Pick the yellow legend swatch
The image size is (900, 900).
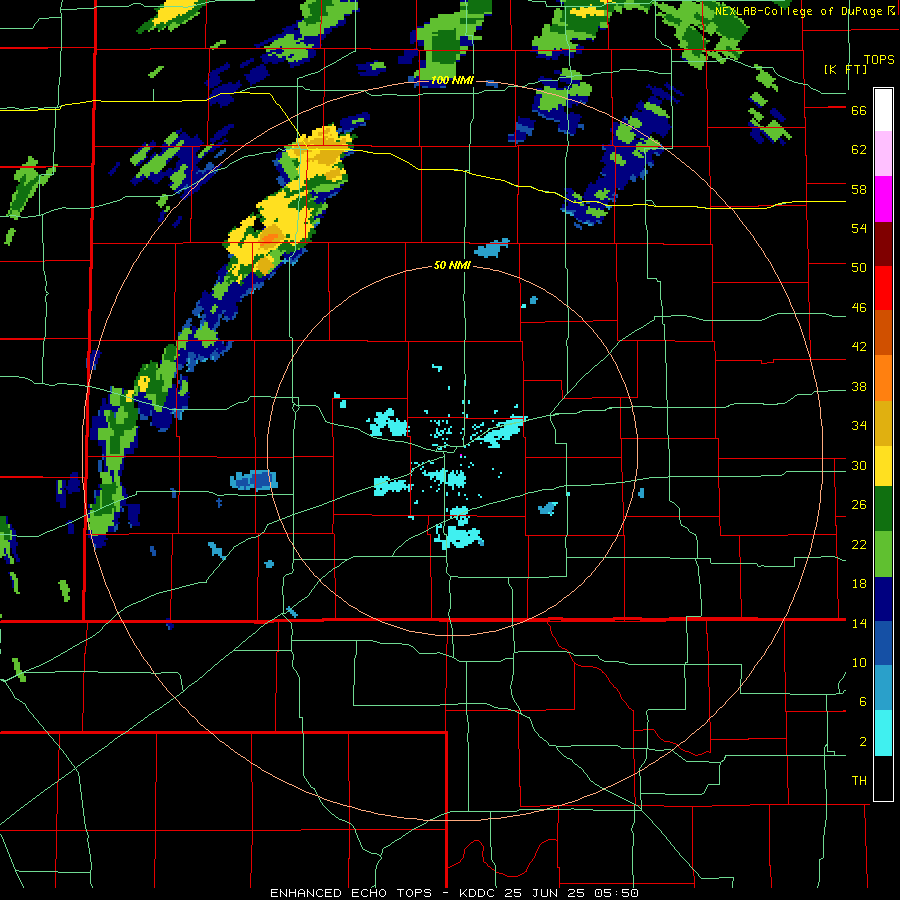tap(883, 465)
